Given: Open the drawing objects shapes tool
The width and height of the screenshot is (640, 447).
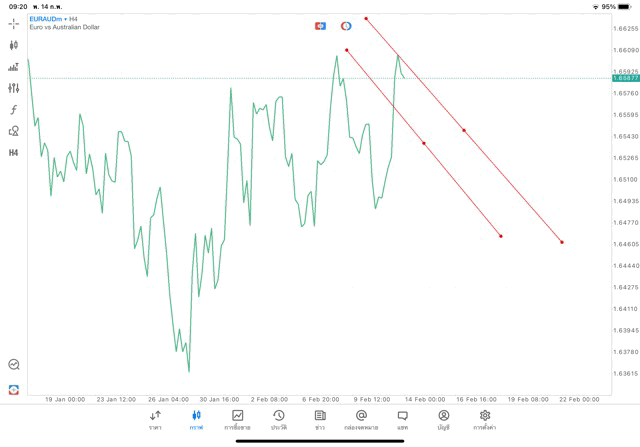Looking at the screenshot, I should point(14,130).
